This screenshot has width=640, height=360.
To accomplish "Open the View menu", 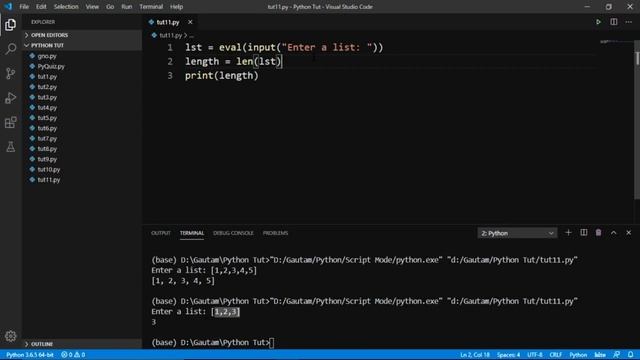I will [x=92, y=7].
